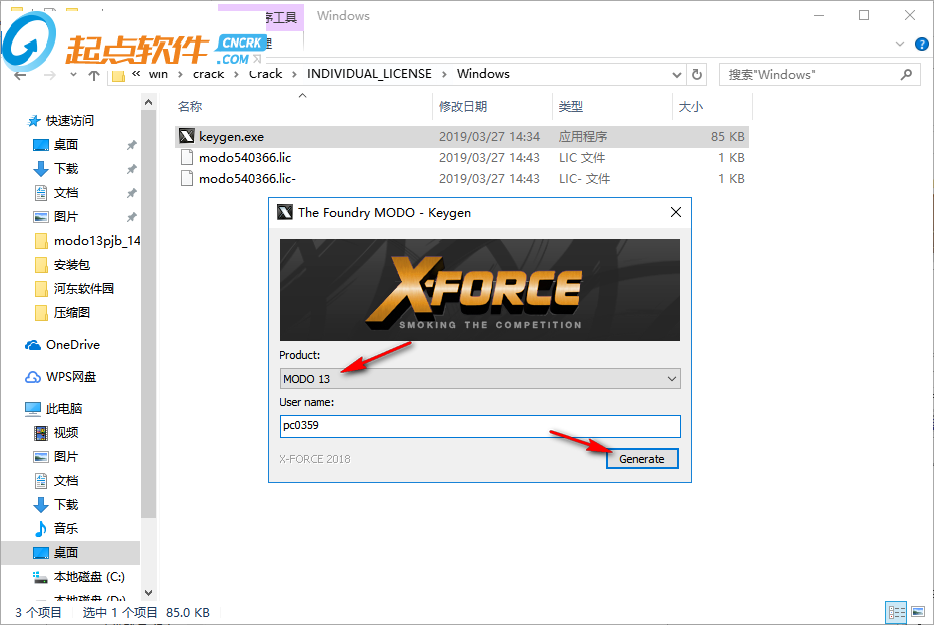Click the WPS网盘 cloud icon
The width and height of the screenshot is (934, 625).
pyautogui.click(x=33, y=377)
